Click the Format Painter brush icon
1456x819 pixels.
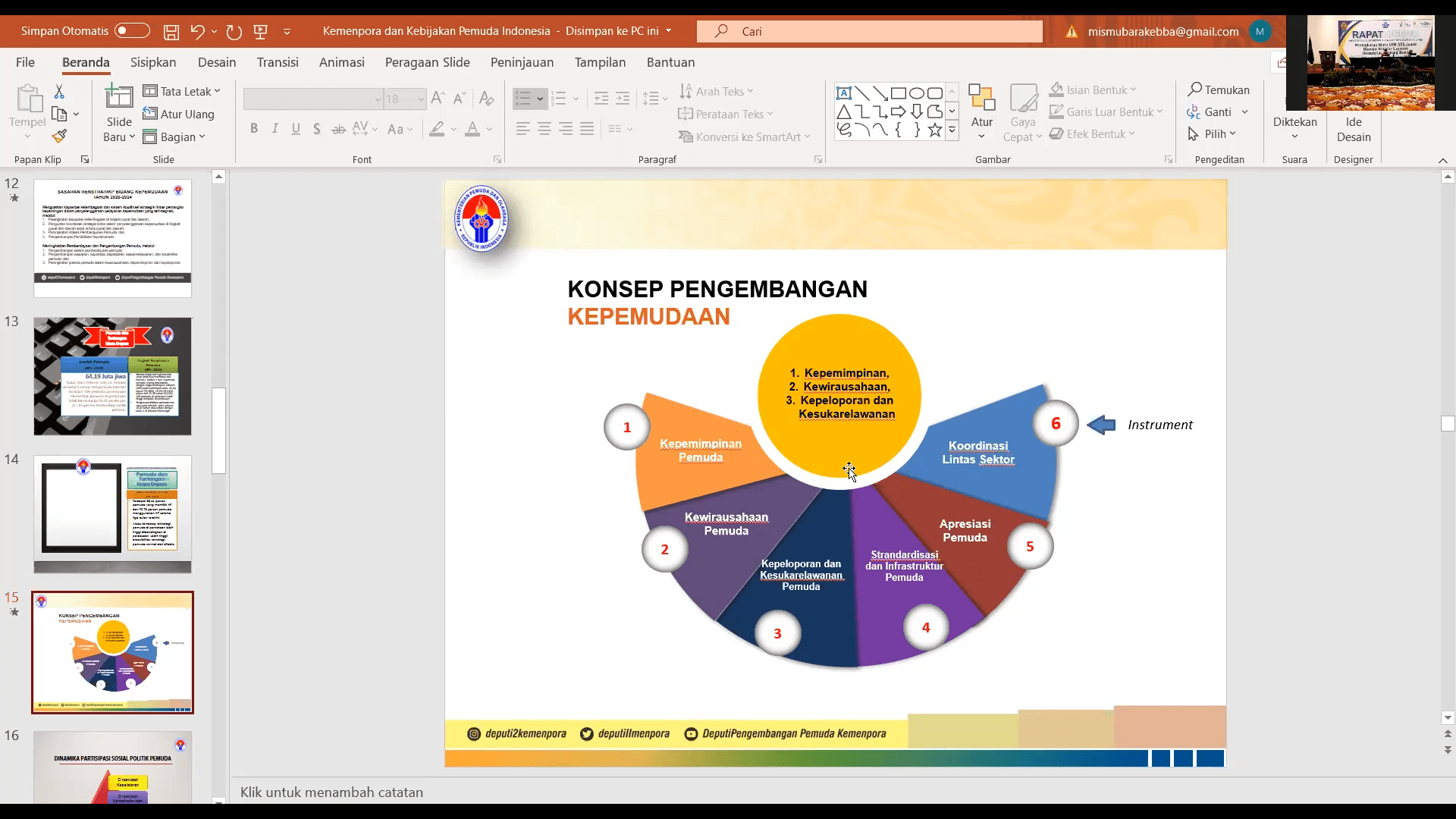click(59, 136)
